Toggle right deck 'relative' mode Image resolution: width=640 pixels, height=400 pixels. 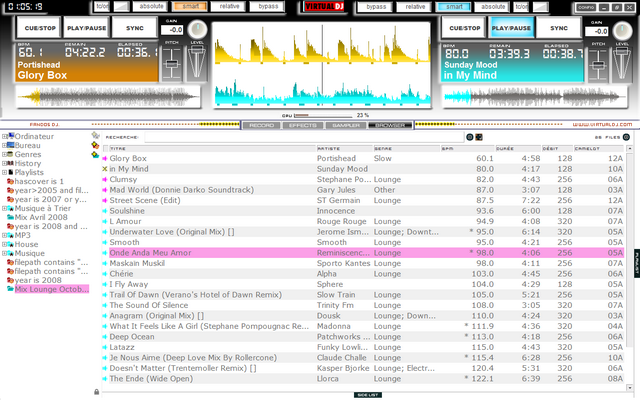point(415,7)
